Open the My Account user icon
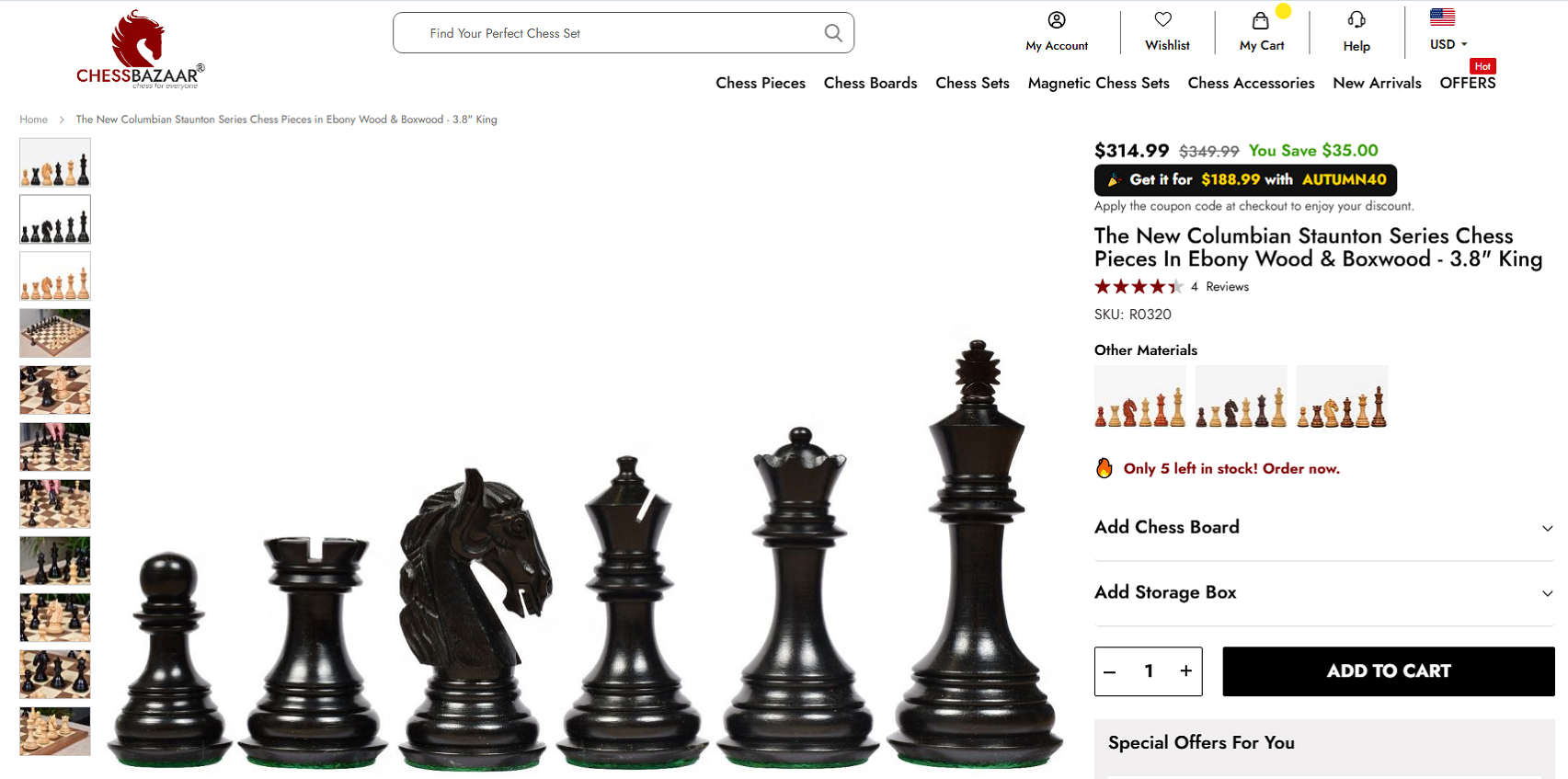1568x779 pixels. click(1057, 19)
